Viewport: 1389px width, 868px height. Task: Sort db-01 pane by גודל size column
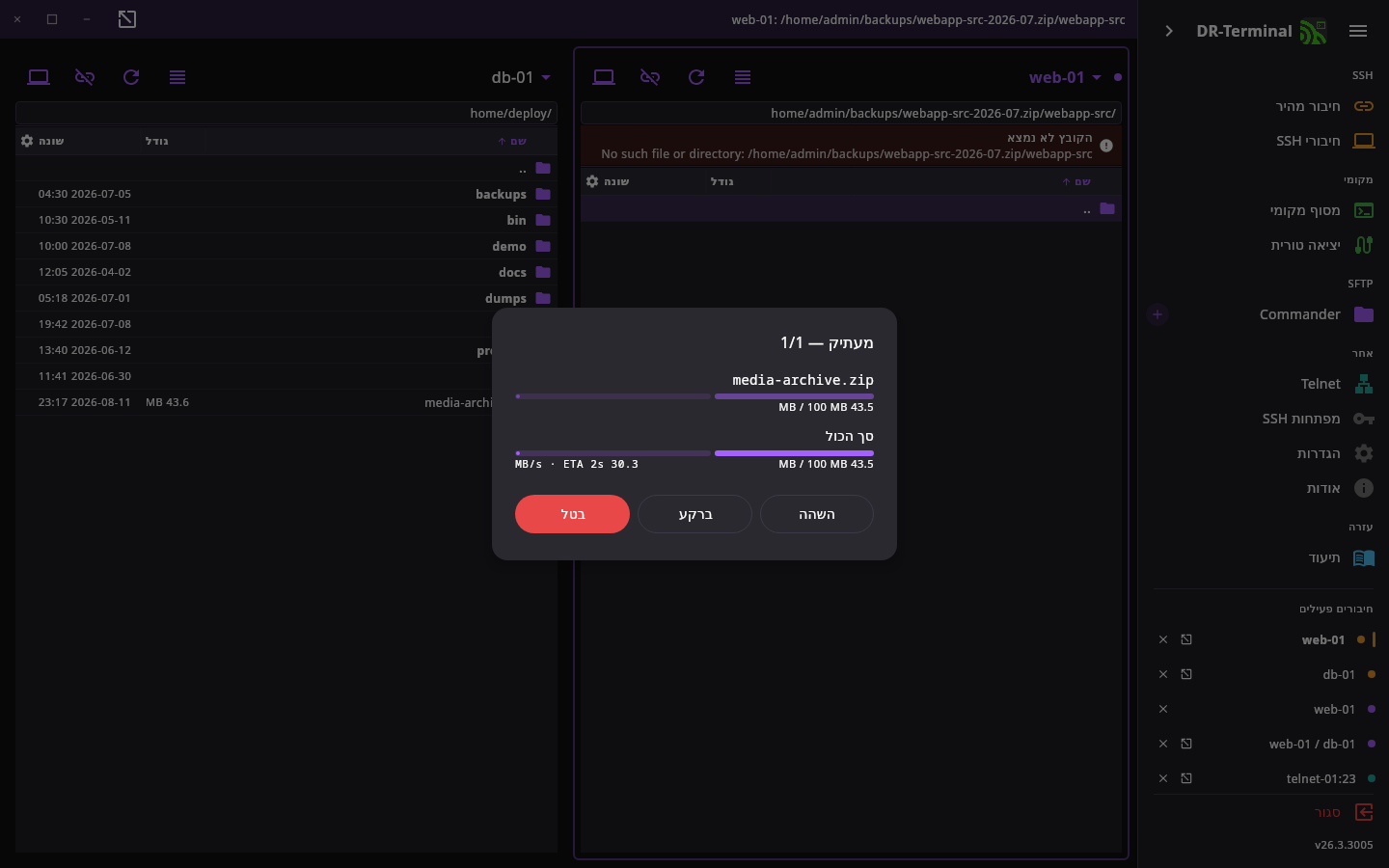tap(157, 141)
